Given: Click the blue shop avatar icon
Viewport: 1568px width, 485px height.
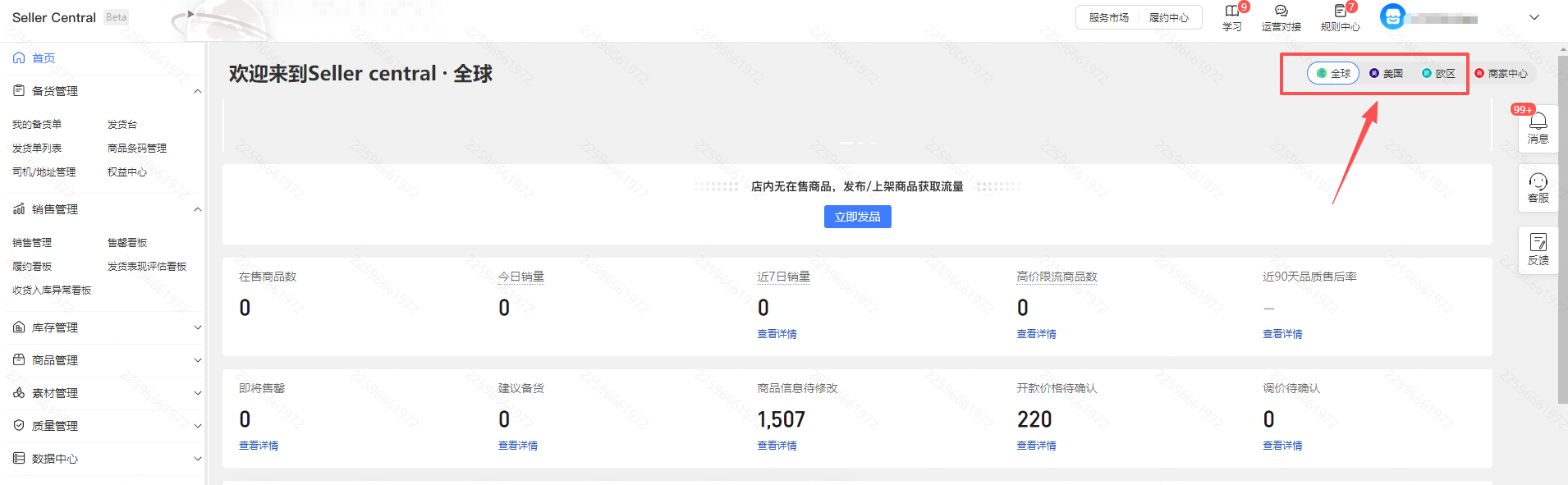Looking at the screenshot, I should 1392,16.
